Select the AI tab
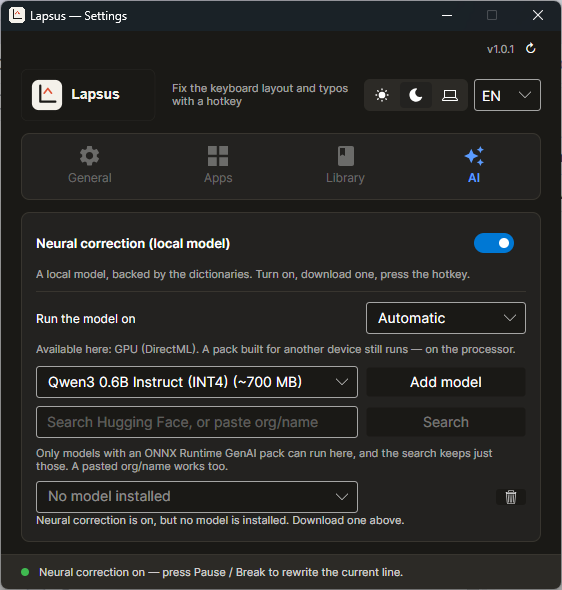The width and height of the screenshot is (562, 590). click(x=474, y=166)
